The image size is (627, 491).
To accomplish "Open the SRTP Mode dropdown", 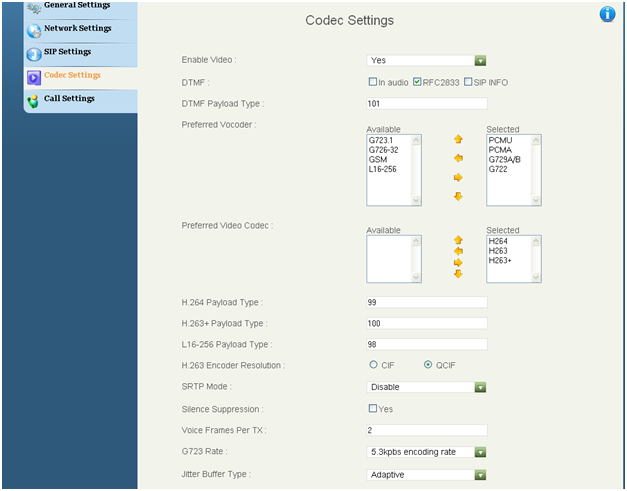I will click(x=426, y=387).
